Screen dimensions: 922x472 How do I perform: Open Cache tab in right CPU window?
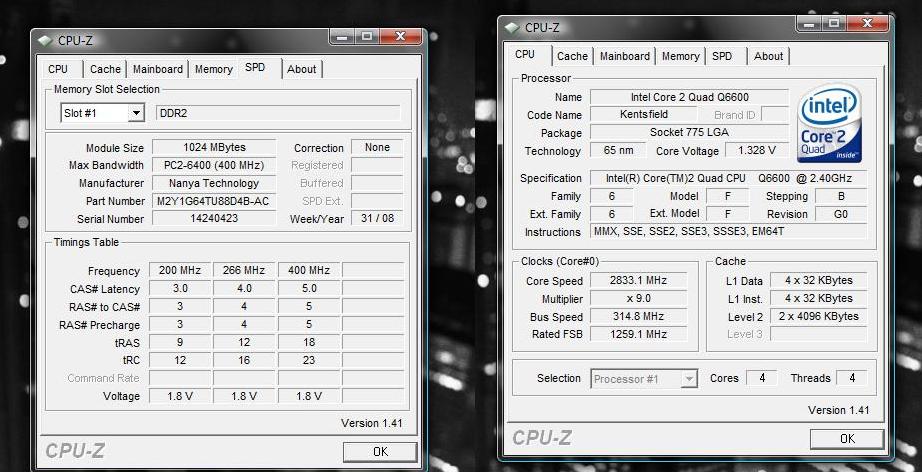572,56
